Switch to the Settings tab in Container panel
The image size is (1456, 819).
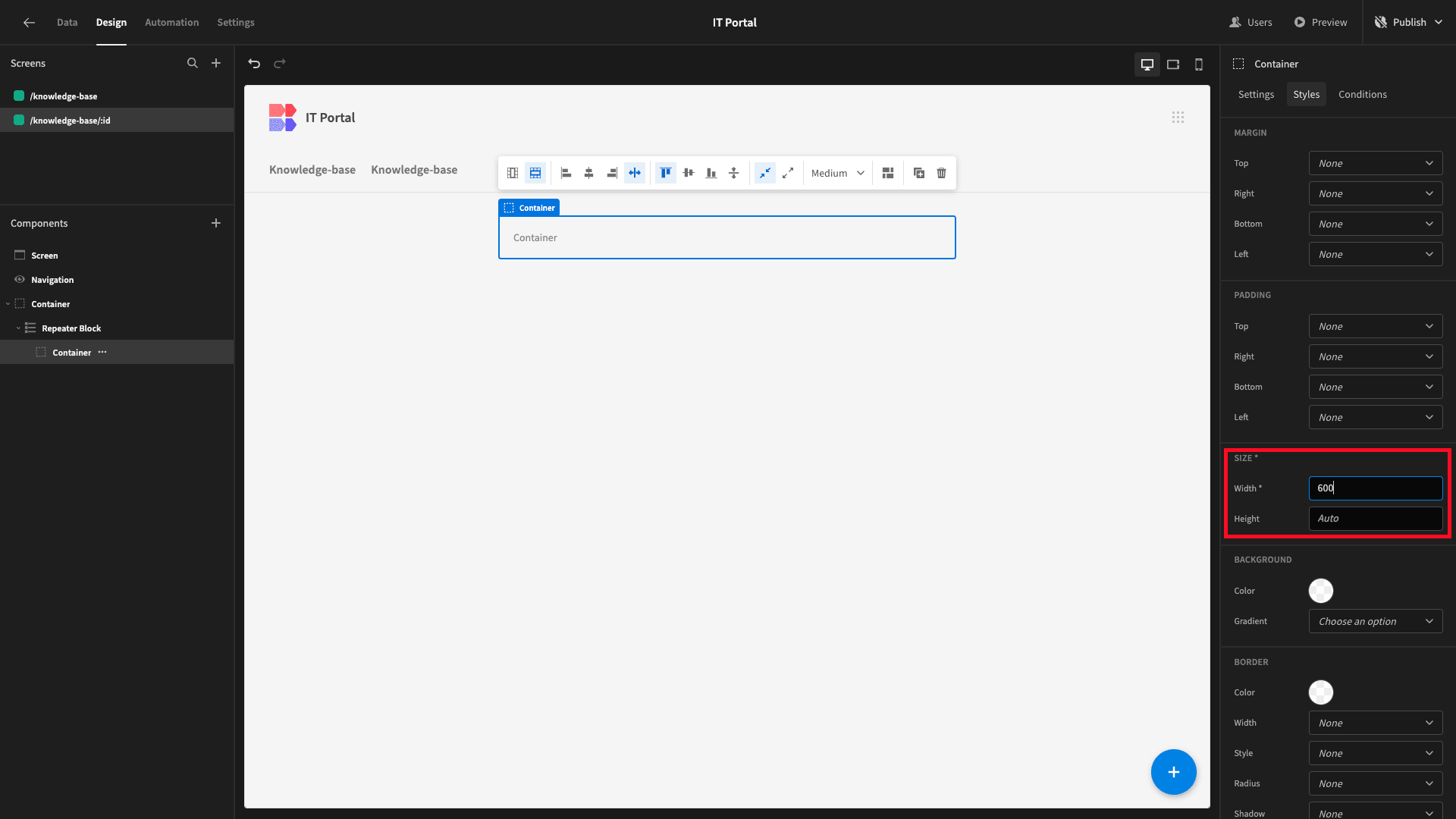point(1256,94)
